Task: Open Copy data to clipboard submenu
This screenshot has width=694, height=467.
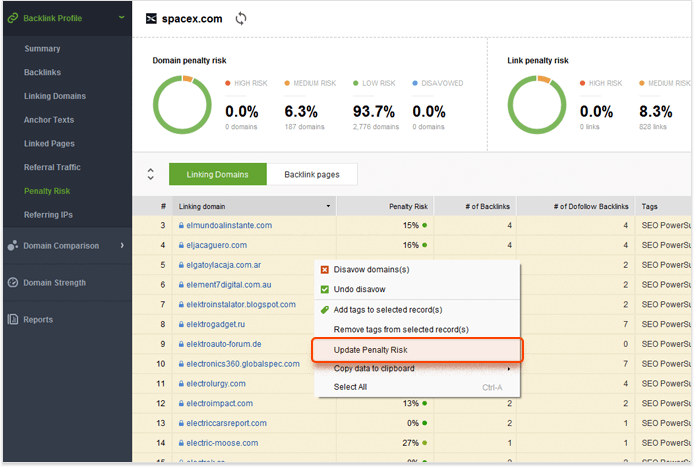Action: pyautogui.click(x=417, y=369)
